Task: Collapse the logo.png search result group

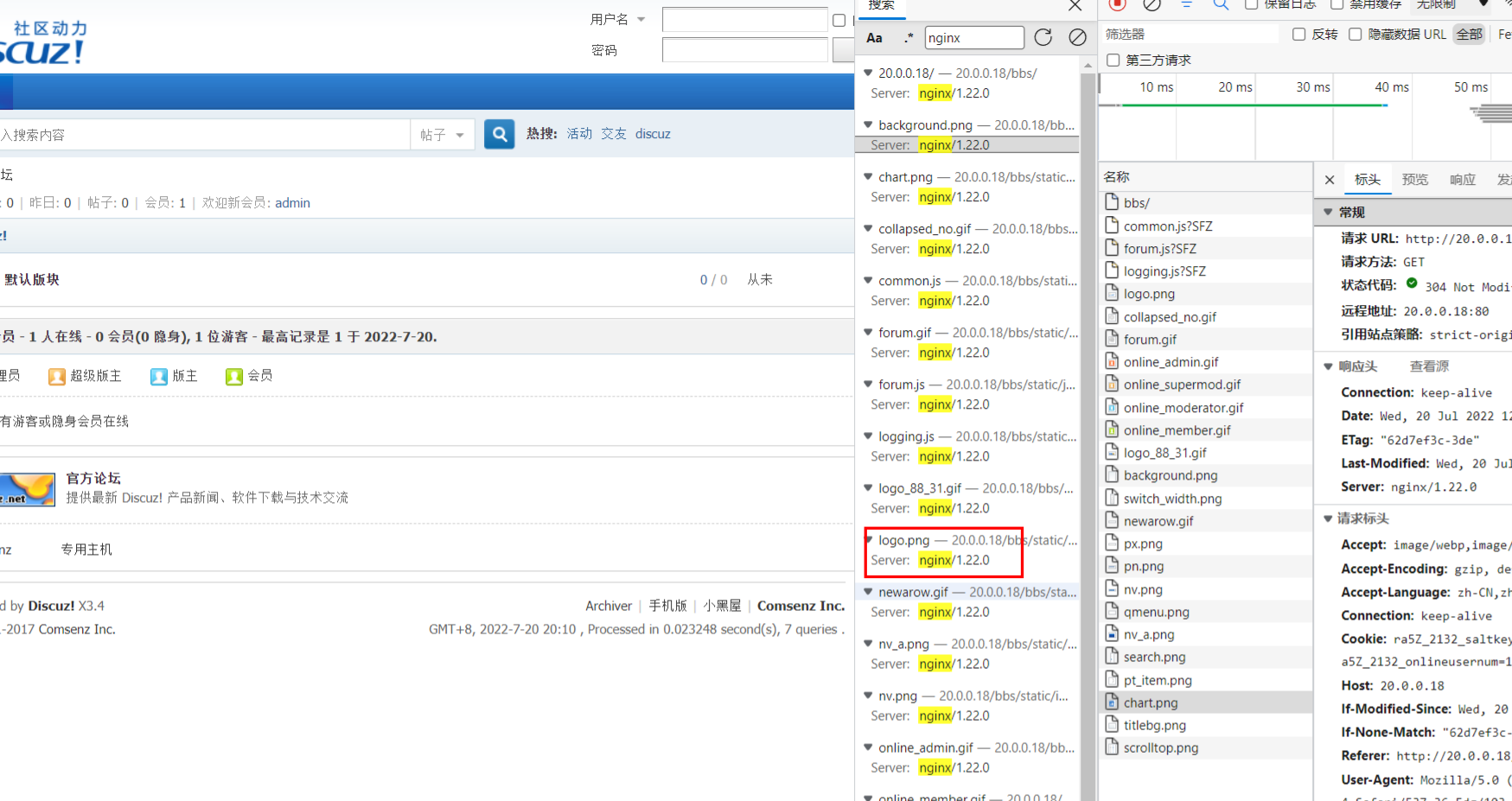Action: point(868,540)
